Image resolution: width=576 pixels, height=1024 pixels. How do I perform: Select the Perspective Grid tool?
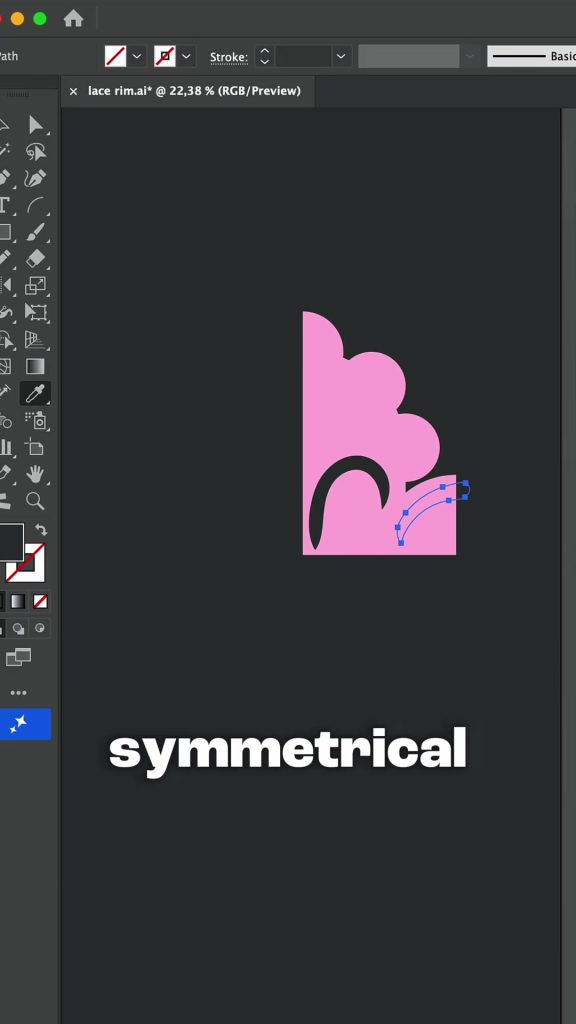click(x=35, y=339)
